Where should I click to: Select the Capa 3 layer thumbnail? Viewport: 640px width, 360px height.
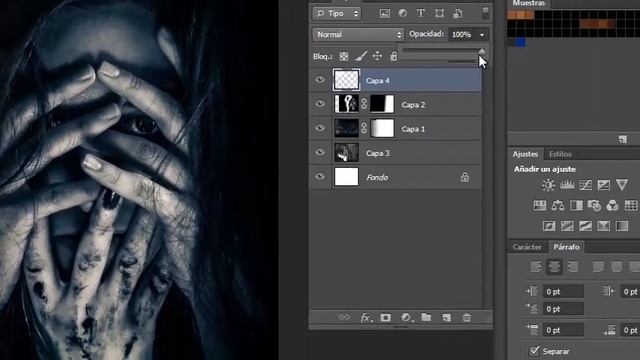347,152
